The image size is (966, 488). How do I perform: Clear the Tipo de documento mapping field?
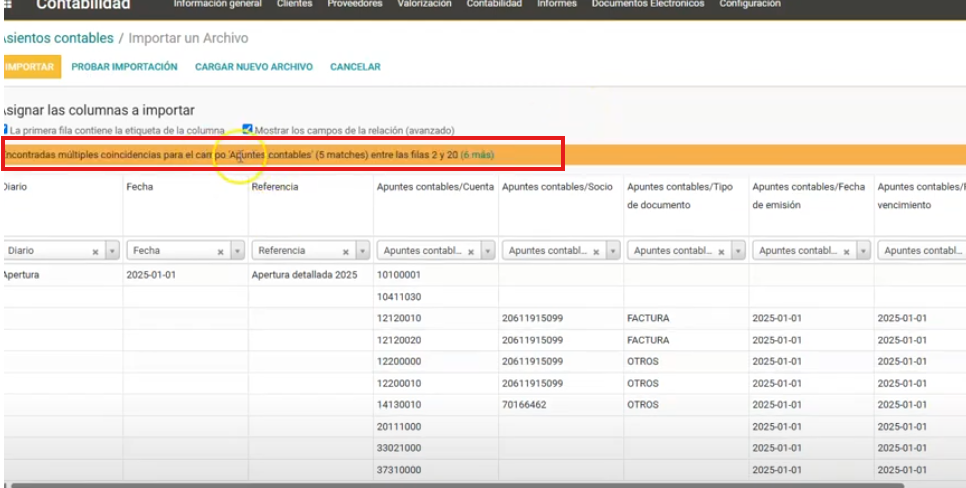click(720, 252)
